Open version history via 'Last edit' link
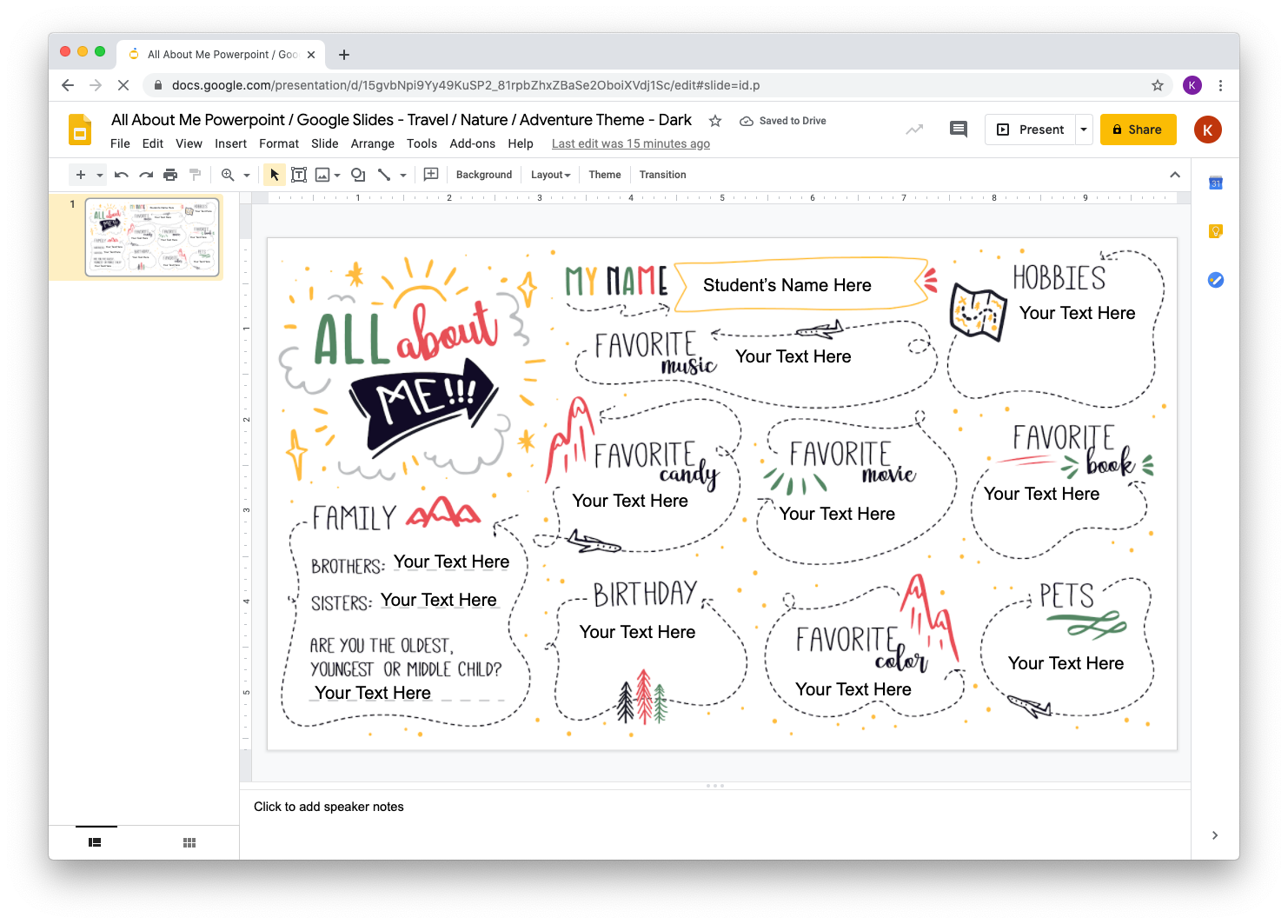This screenshot has width=1288, height=924. click(x=630, y=143)
